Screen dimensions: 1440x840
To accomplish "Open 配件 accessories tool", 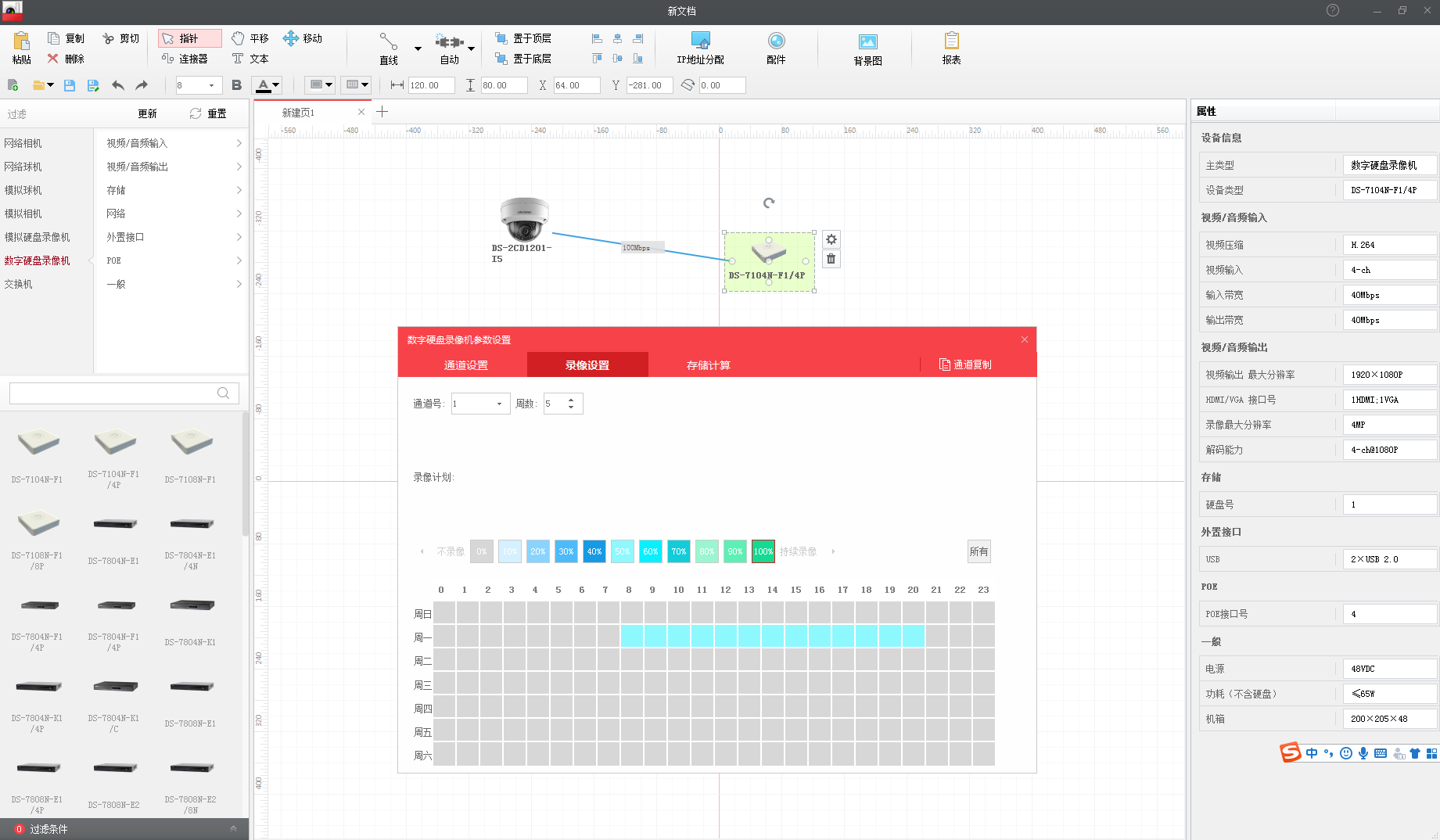I will click(776, 48).
